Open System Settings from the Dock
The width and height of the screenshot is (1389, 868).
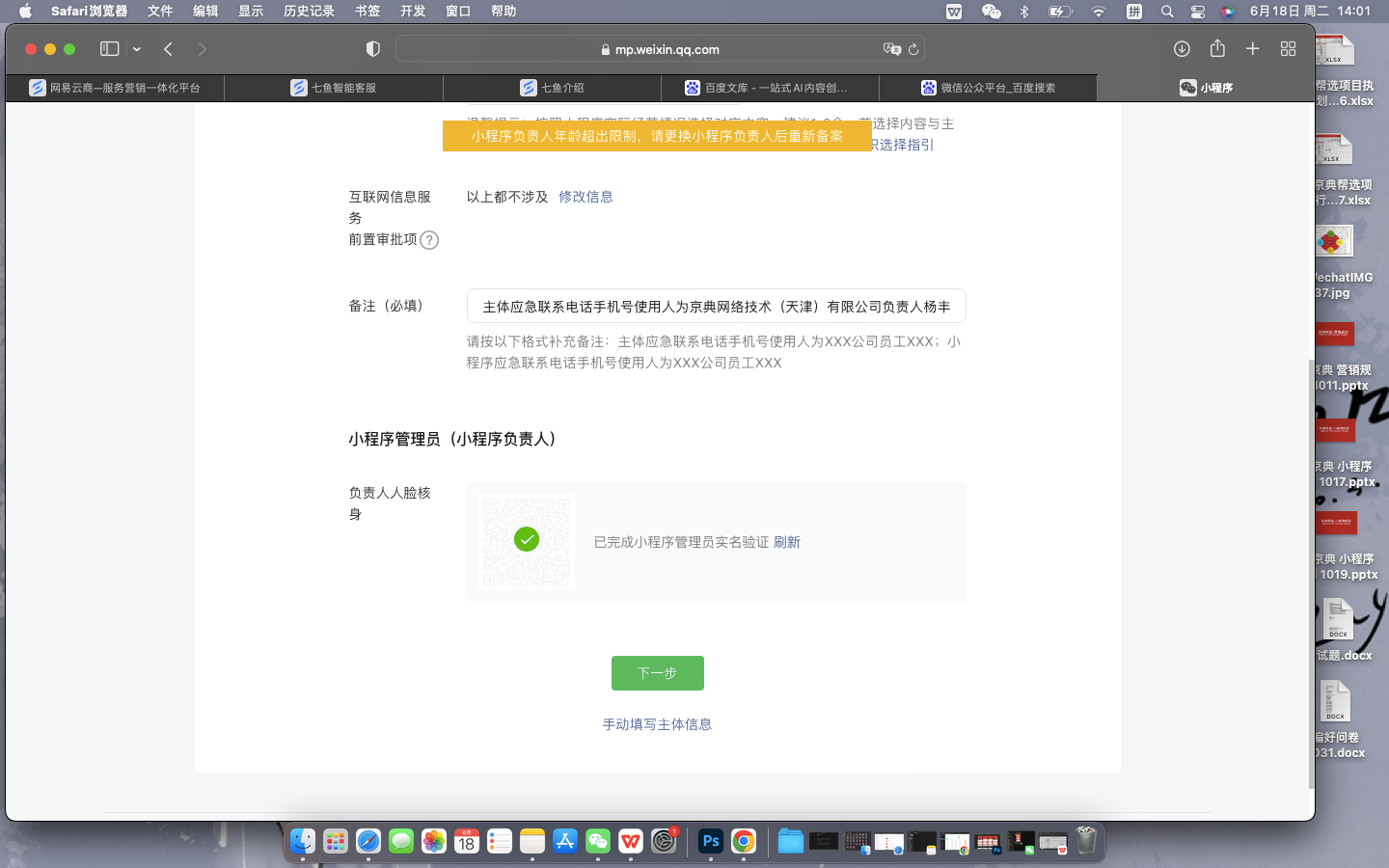tap(664, 841)
